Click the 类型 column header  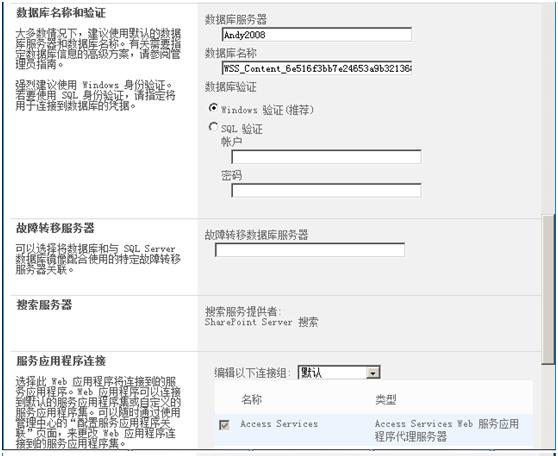coord(385,399)
